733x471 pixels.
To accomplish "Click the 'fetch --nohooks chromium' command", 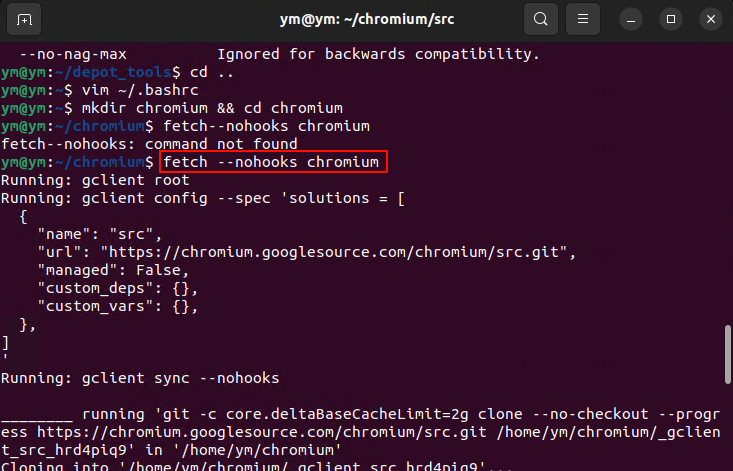I will point(271,162).
